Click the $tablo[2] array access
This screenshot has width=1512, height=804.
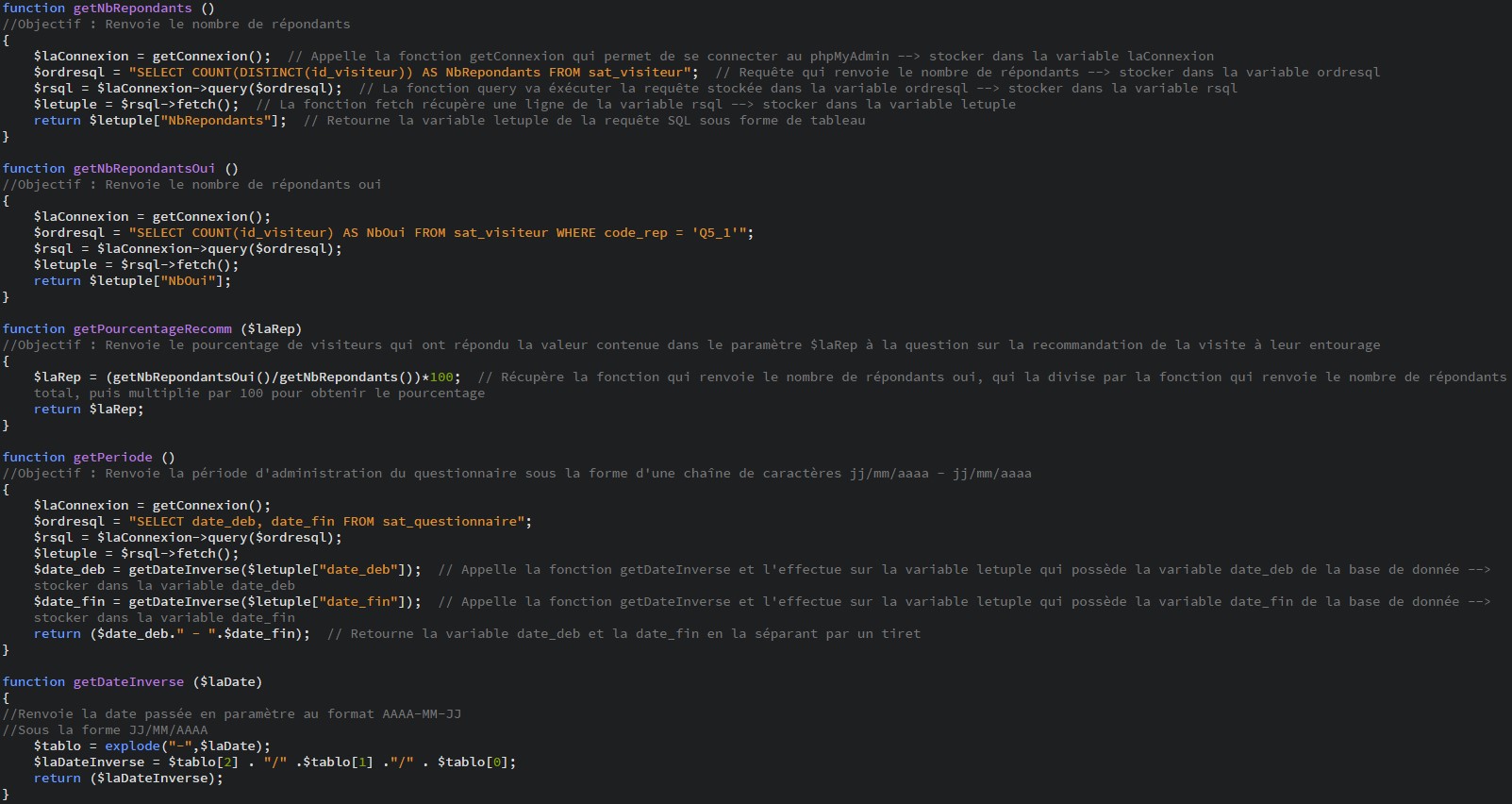(x=203, y=762)
